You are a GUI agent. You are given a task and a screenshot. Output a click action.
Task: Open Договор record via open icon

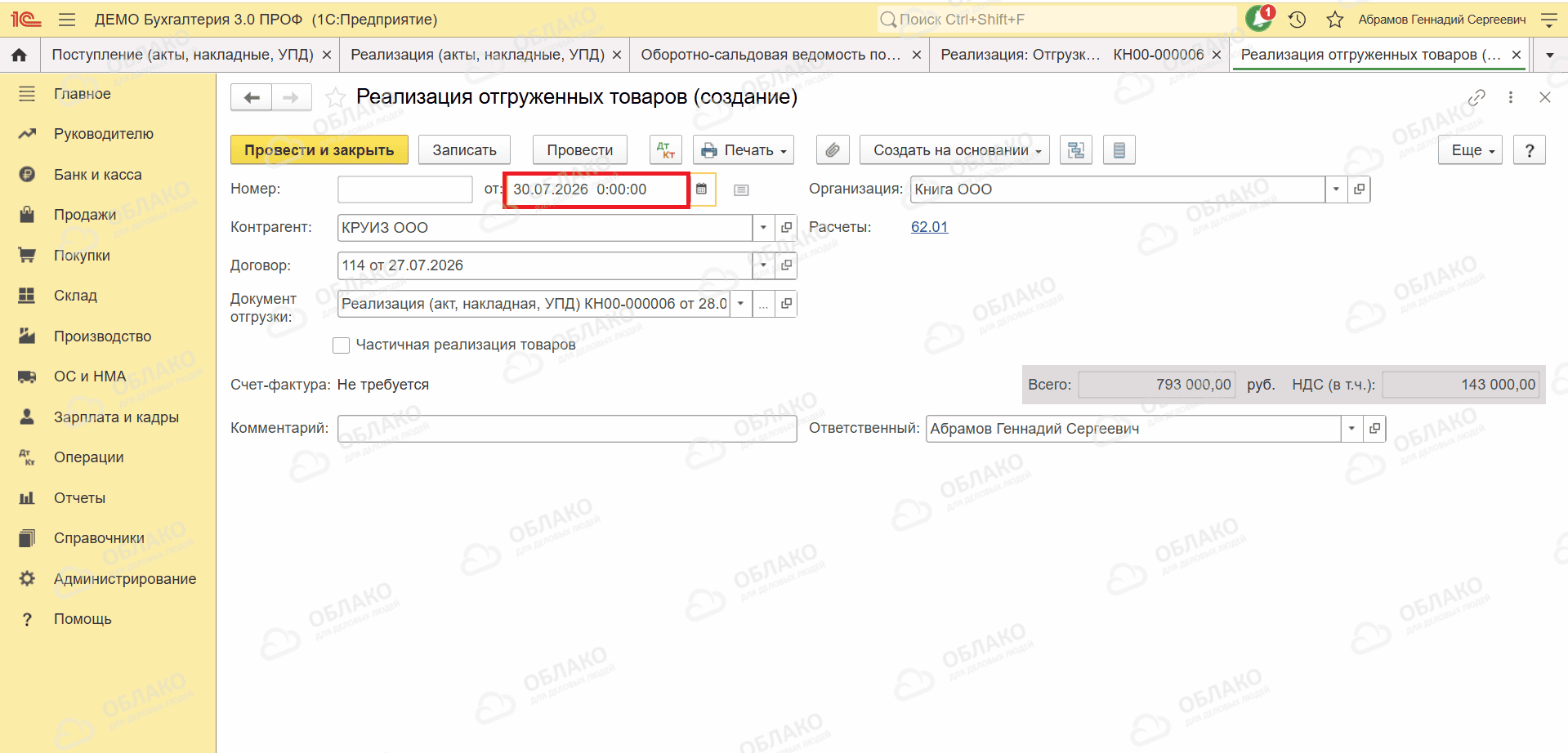[786, 265]
